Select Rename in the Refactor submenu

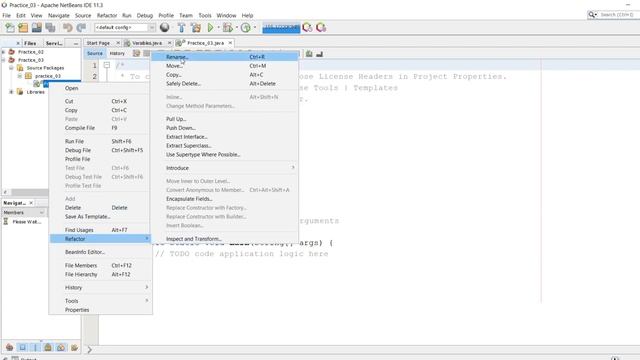pyautogui.click(x=225, y=57)
